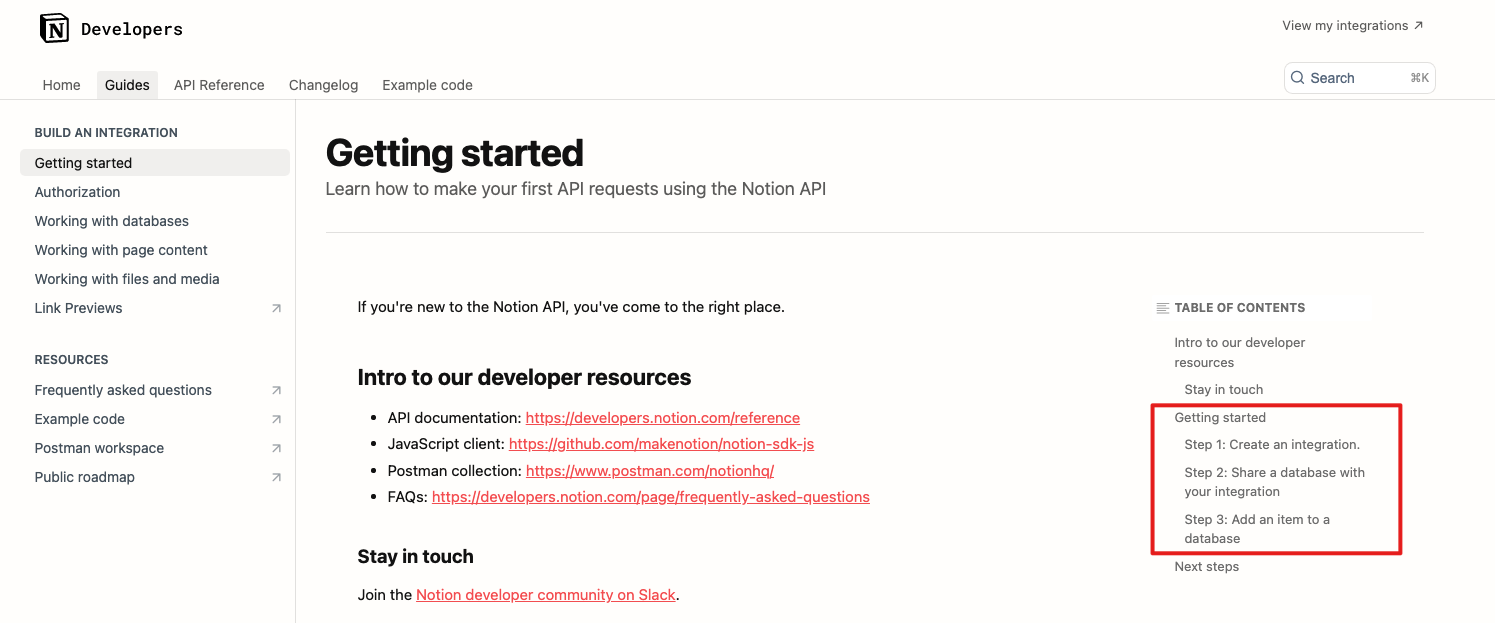Follow the Notion developer community on Slack link
Screen dimensions: 1495x623
pos(545,595)
